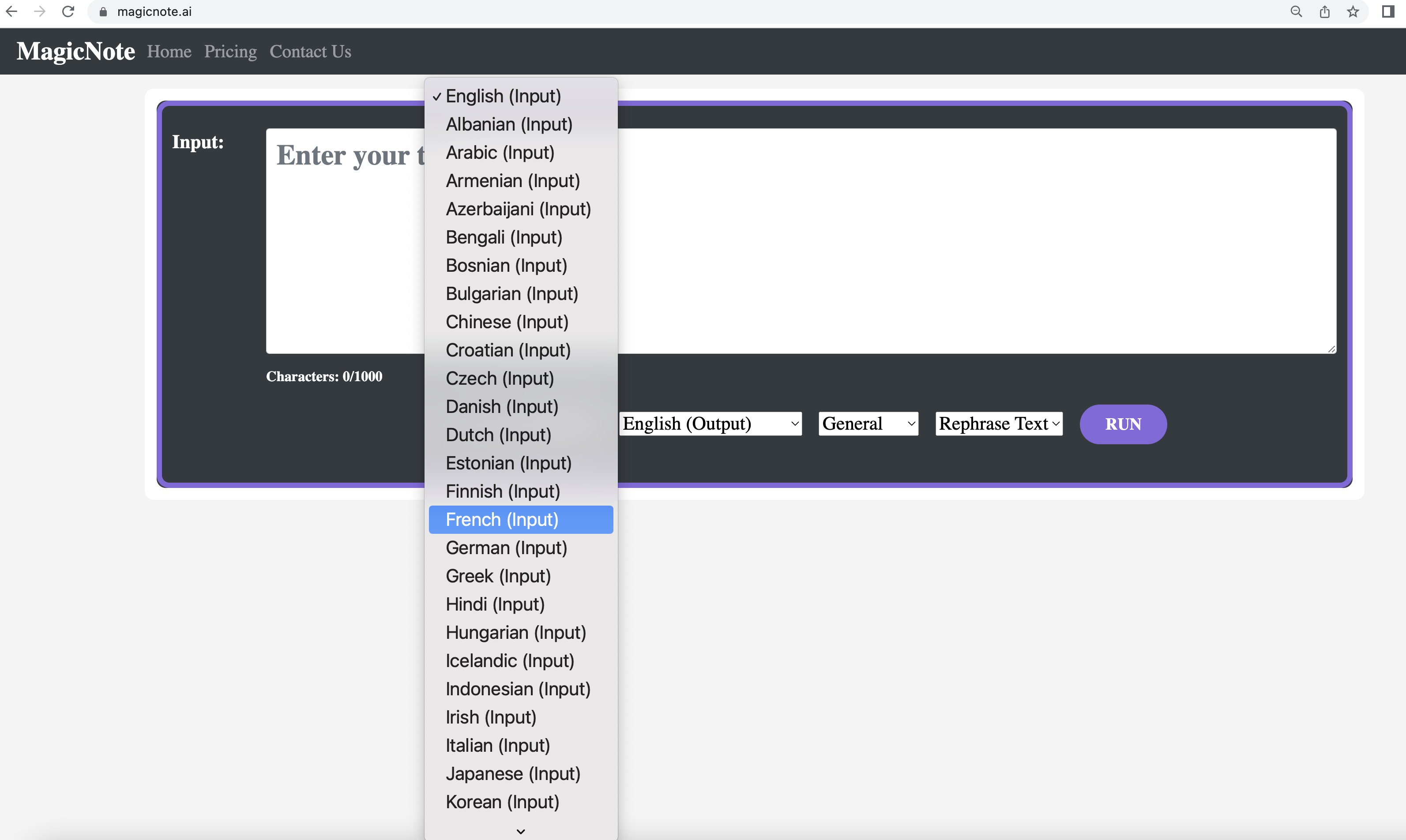This screenshot has width=1406, height=840.
Task: Pick the highlighted French (Input) option
Action: 521,520
